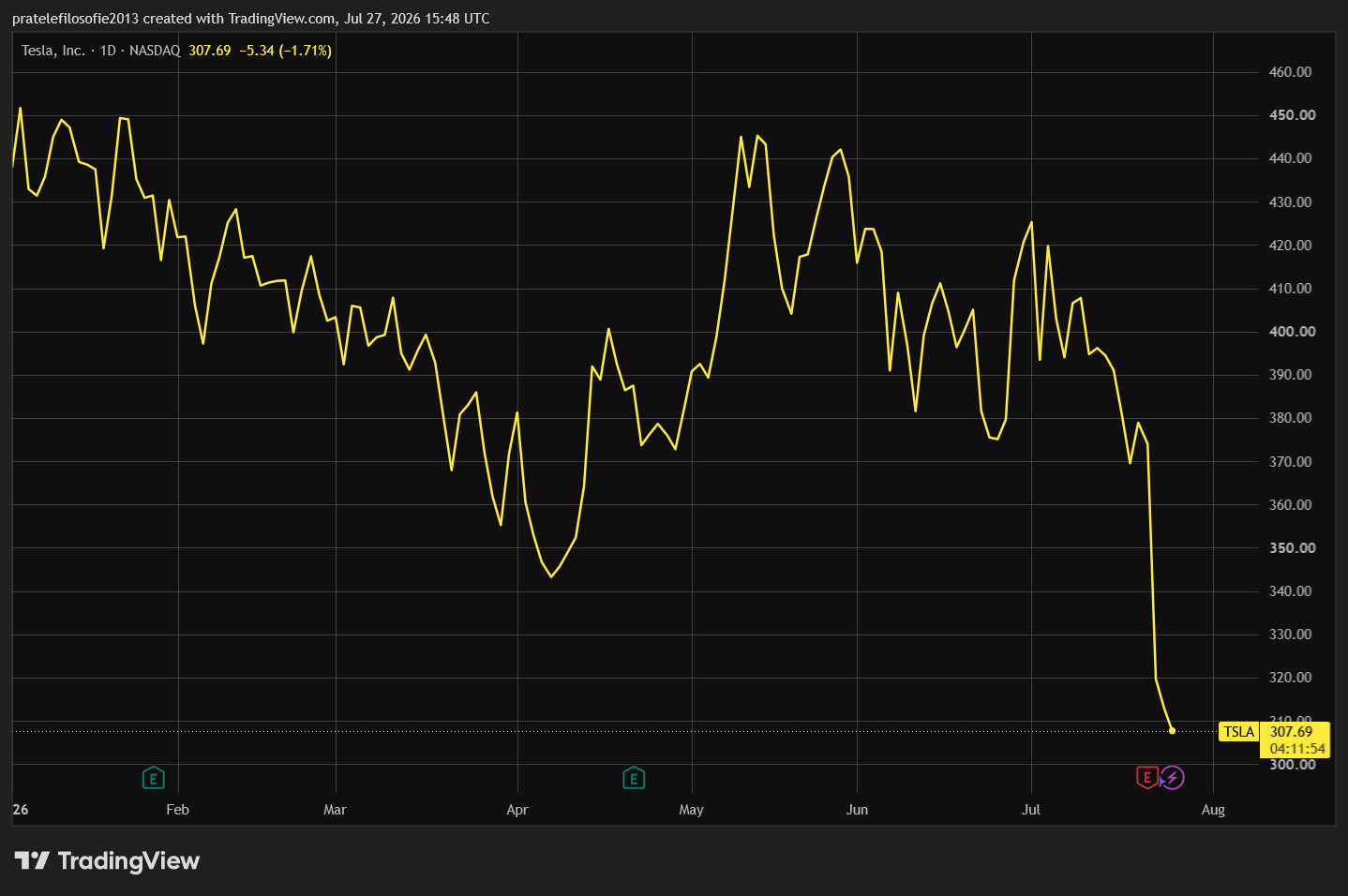This screenshot has width=1348, height=896.
Task: Open the red earnings marker in July
Action: click(1146, 777)
